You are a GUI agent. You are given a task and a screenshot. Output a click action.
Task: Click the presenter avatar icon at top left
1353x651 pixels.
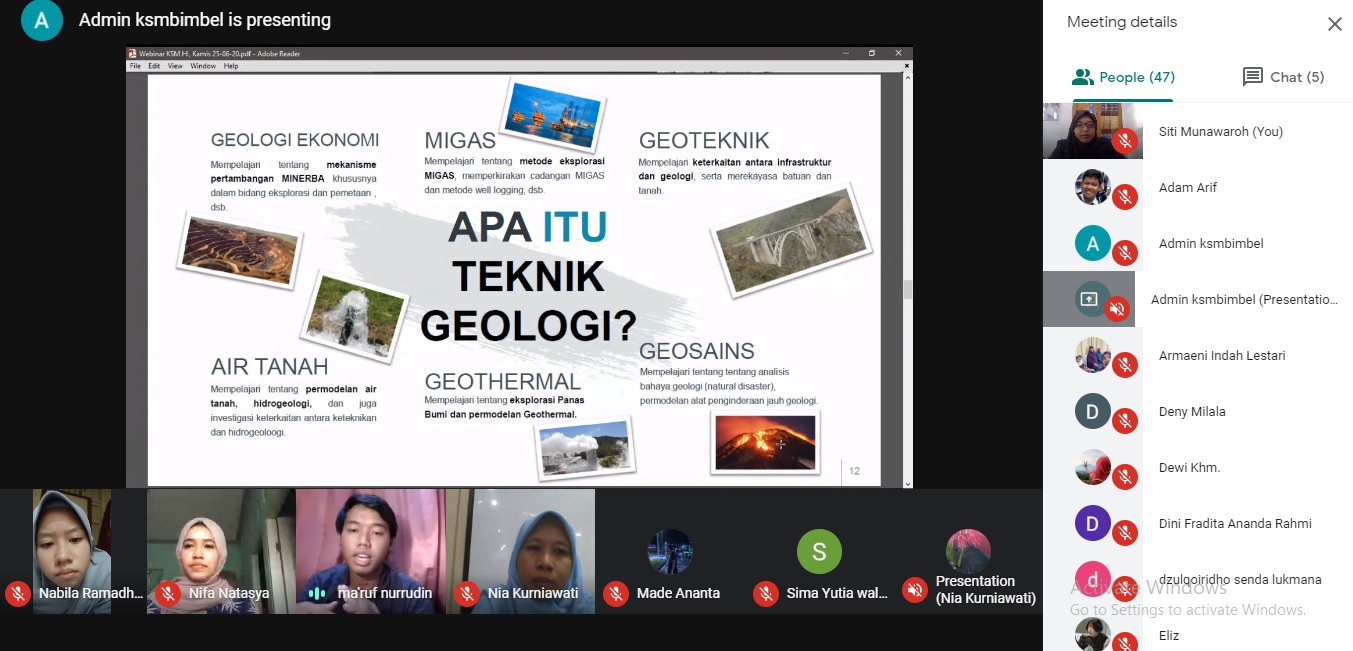tap(41, 20)
